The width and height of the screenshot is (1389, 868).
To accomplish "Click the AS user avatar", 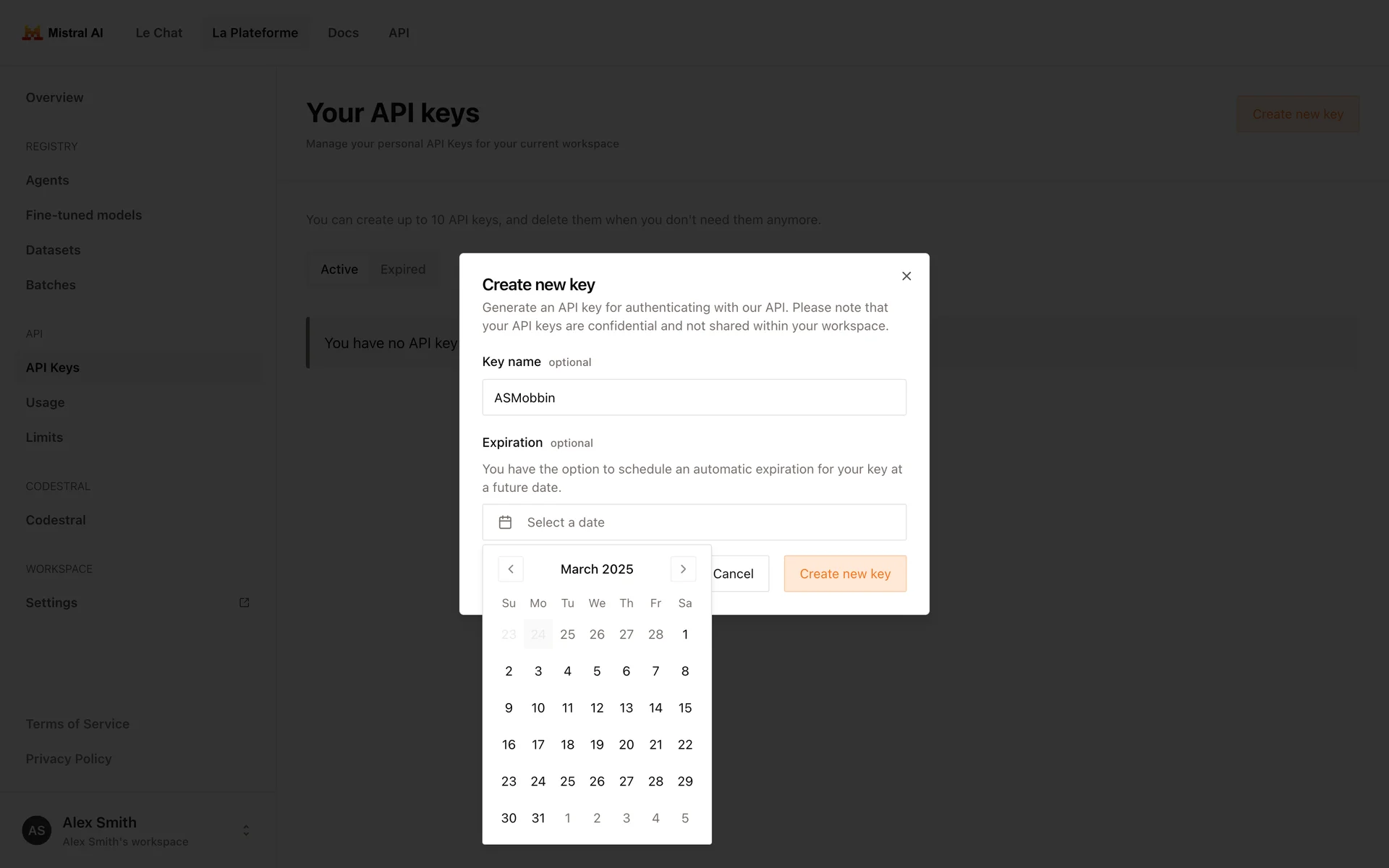I will click(37, 830).
